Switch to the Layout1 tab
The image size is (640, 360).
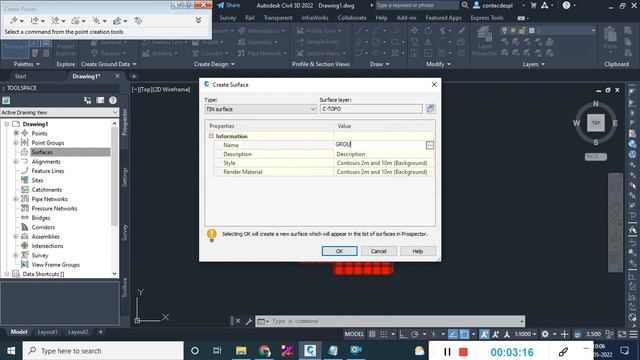coord(47,332)
